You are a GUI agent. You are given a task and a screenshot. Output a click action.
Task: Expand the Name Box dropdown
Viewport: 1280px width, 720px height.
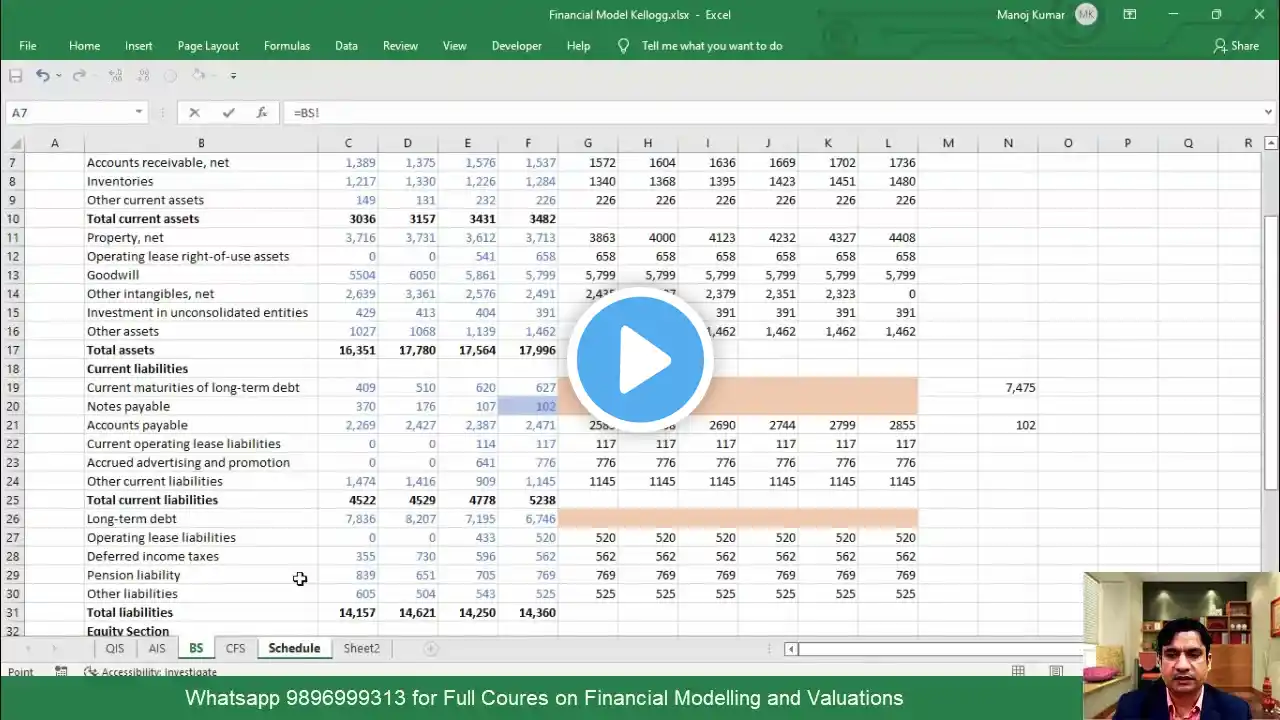[139, 113]
